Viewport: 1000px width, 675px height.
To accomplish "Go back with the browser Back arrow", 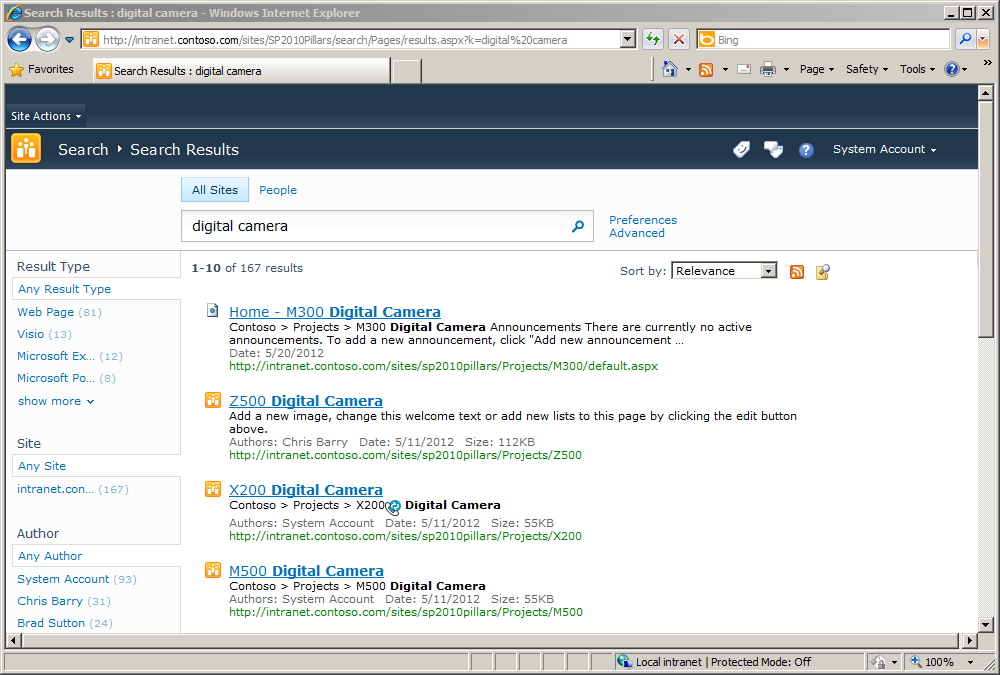I will pyautogui.click(x=19, y=40).
